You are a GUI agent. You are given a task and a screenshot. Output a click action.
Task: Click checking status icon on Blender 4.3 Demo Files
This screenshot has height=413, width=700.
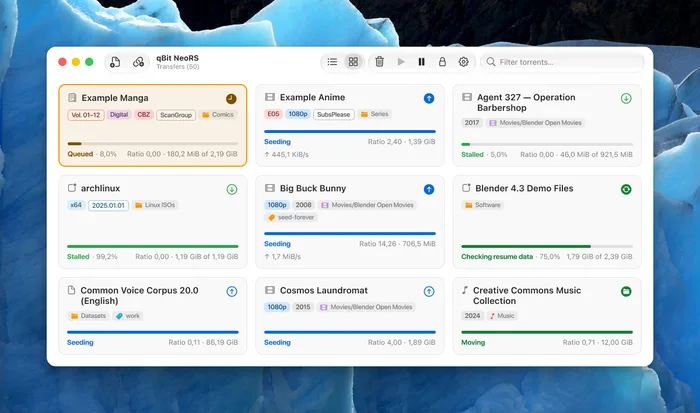tap(626, 189)
